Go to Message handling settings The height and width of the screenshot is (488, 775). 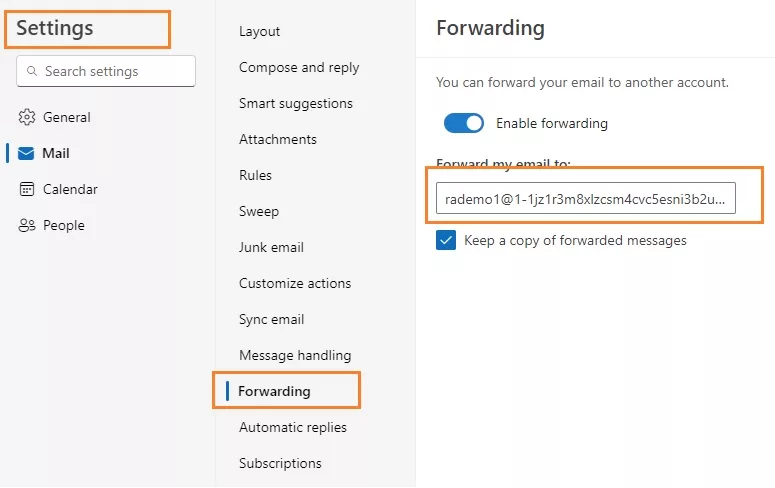(x=294, y=355)
